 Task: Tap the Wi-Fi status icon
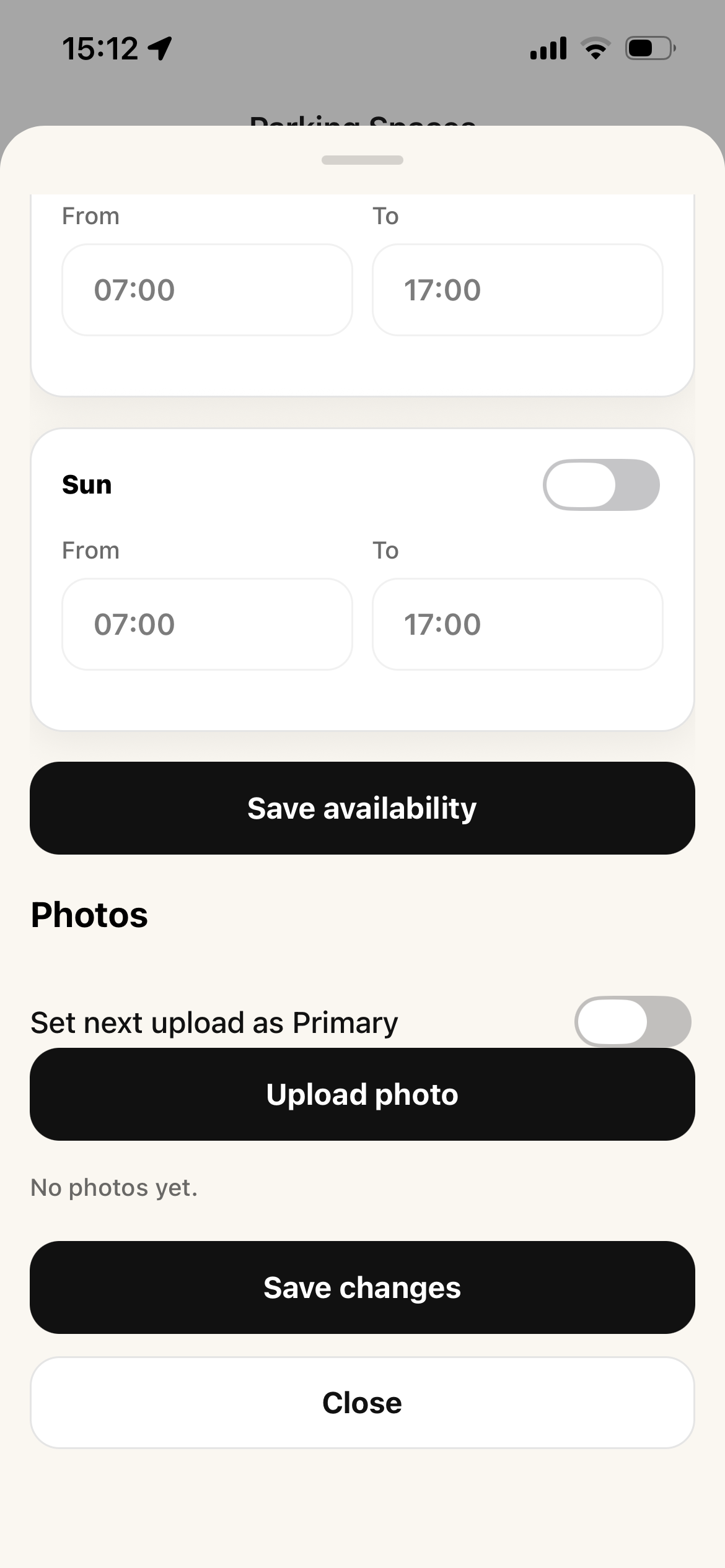tap(595, 48)
